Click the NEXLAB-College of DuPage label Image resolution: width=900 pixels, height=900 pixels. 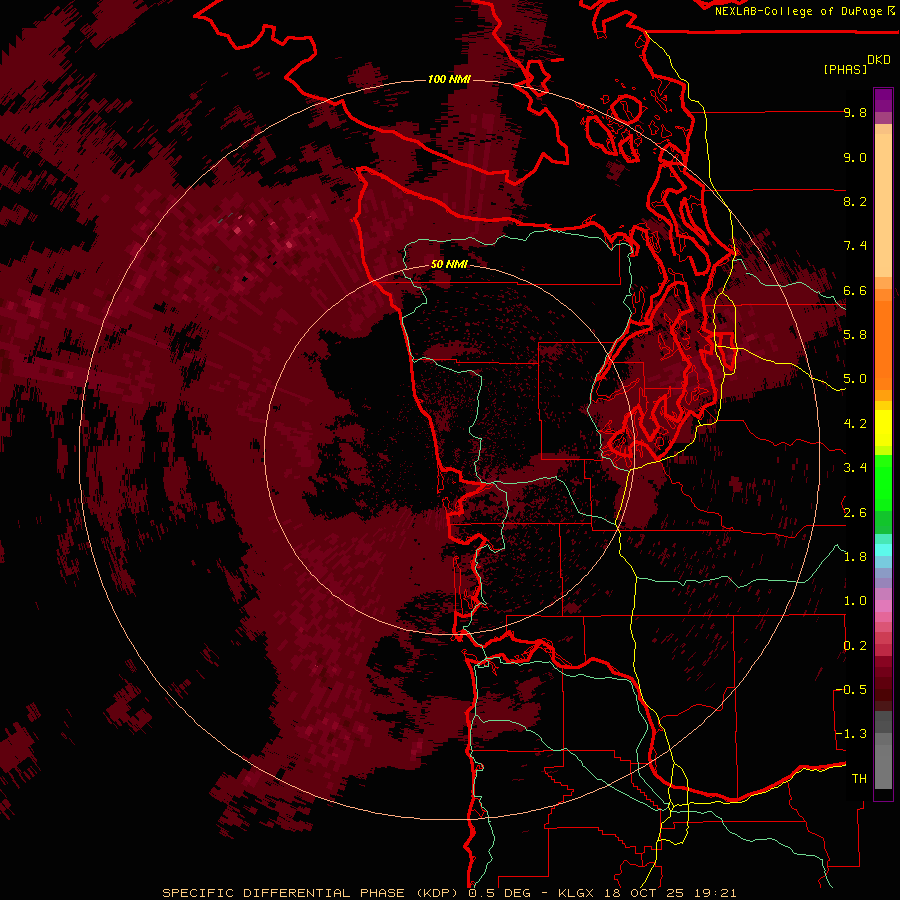[x=801, y=11]
